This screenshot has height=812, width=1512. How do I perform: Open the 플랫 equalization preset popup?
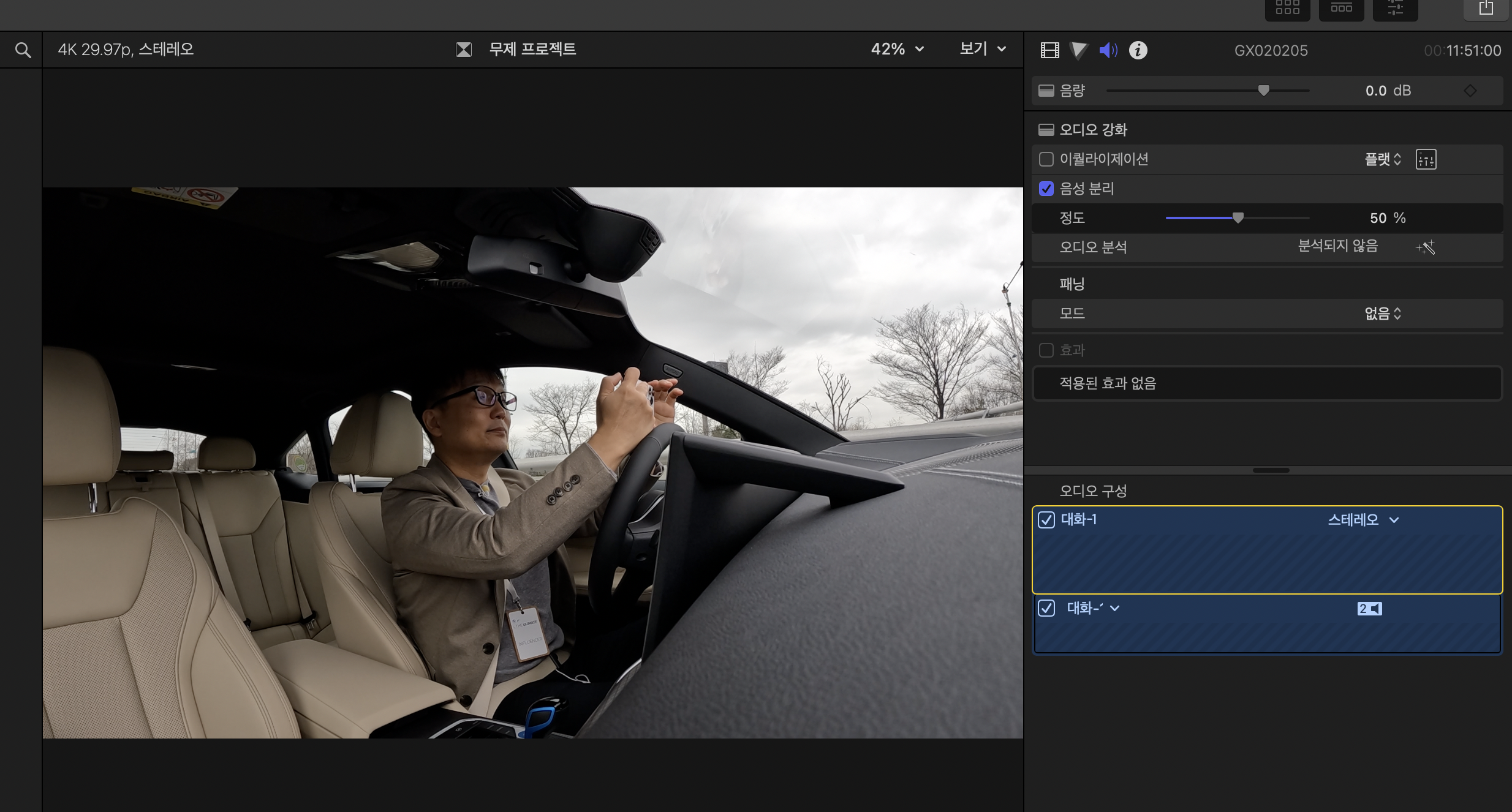click(x=1382, y=159)
